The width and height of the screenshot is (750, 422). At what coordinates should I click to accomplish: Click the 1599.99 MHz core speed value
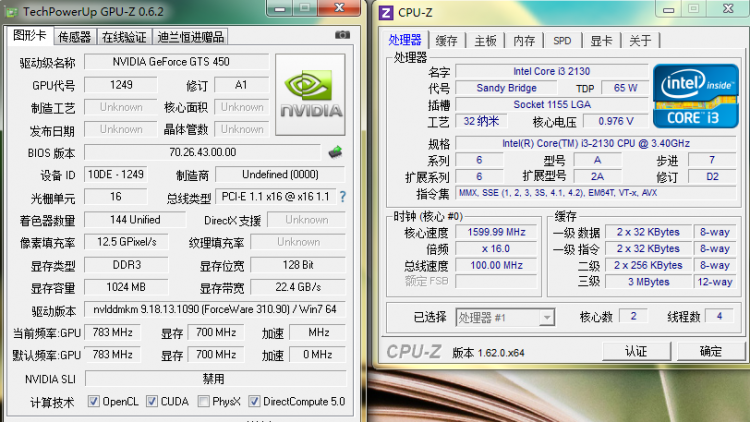tap(496, 232)
